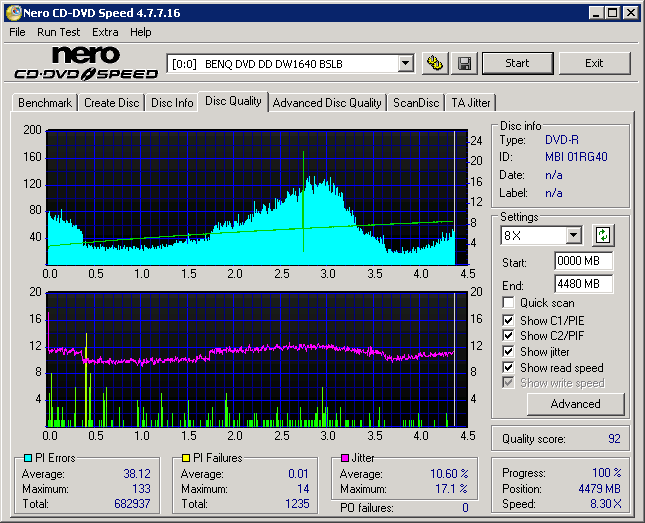The height and width of the screenshot is (523, 645).
Task: Click the Nero app icon in the title bar
Action: click(x=12, y=13)
